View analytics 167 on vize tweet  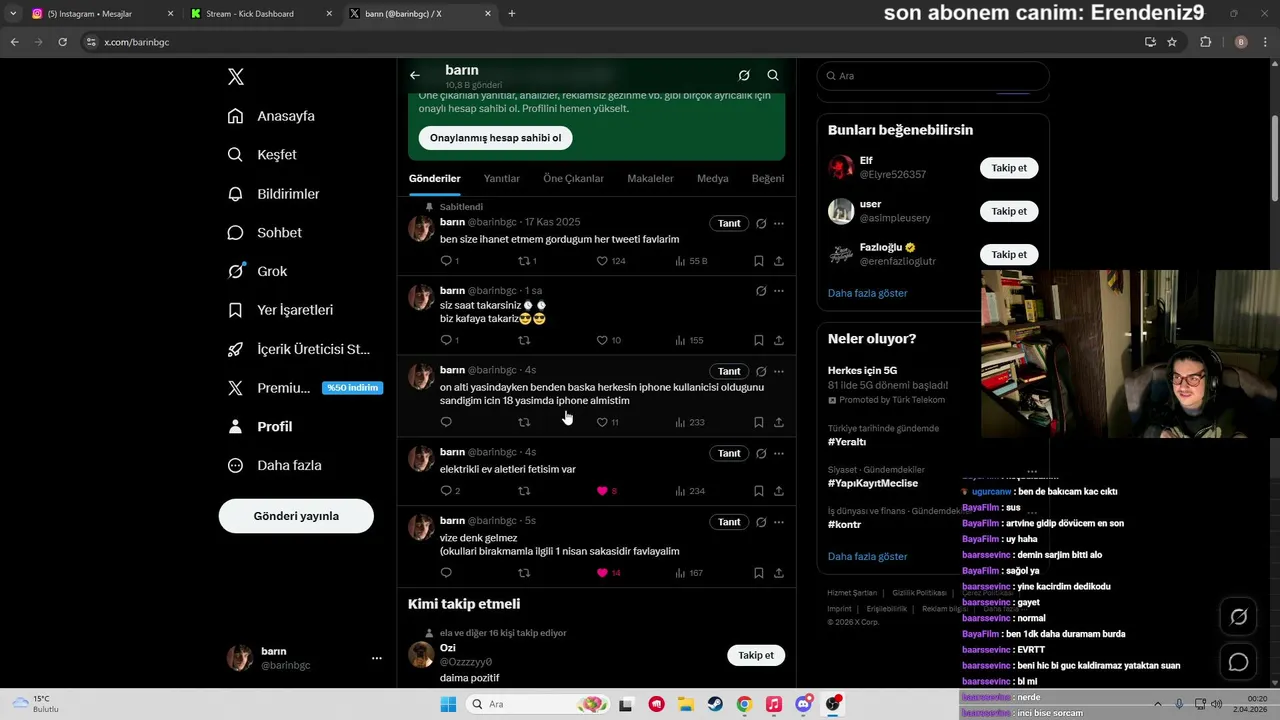[689, 573]
